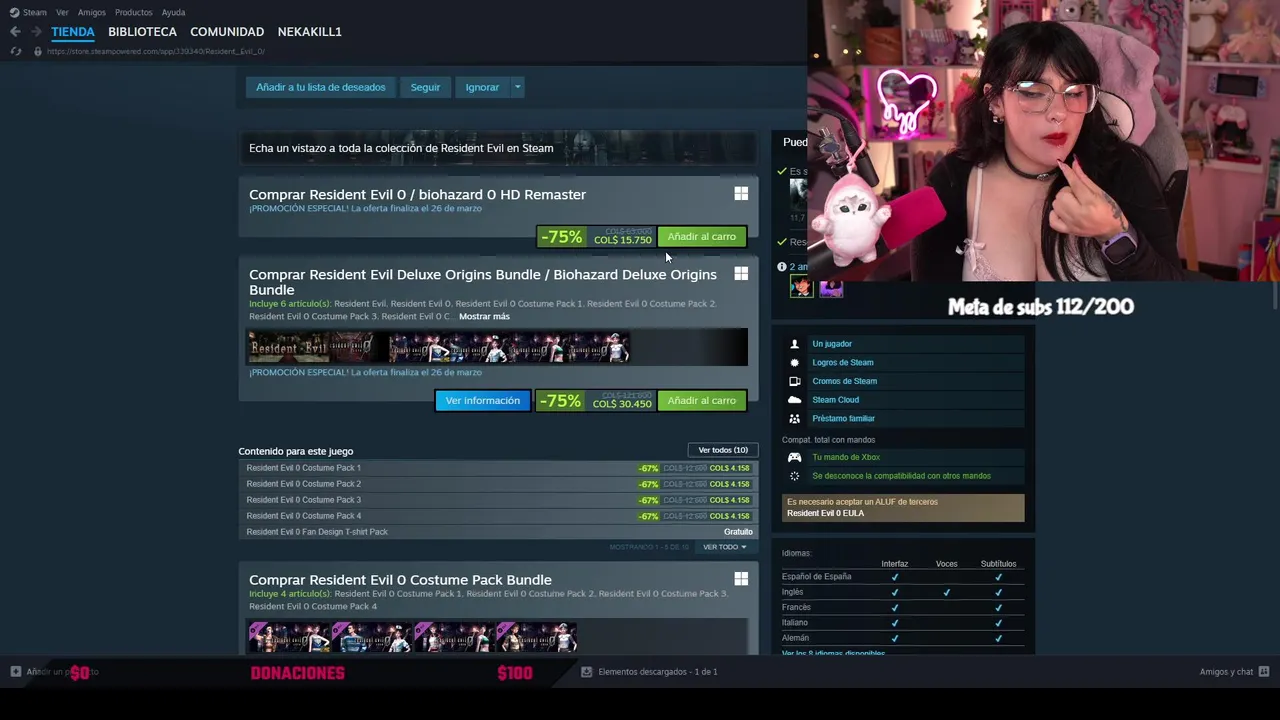The width and height of the screenshot is (1280, 720).
Task: Open the Ver menu
Action: (62, 12)
